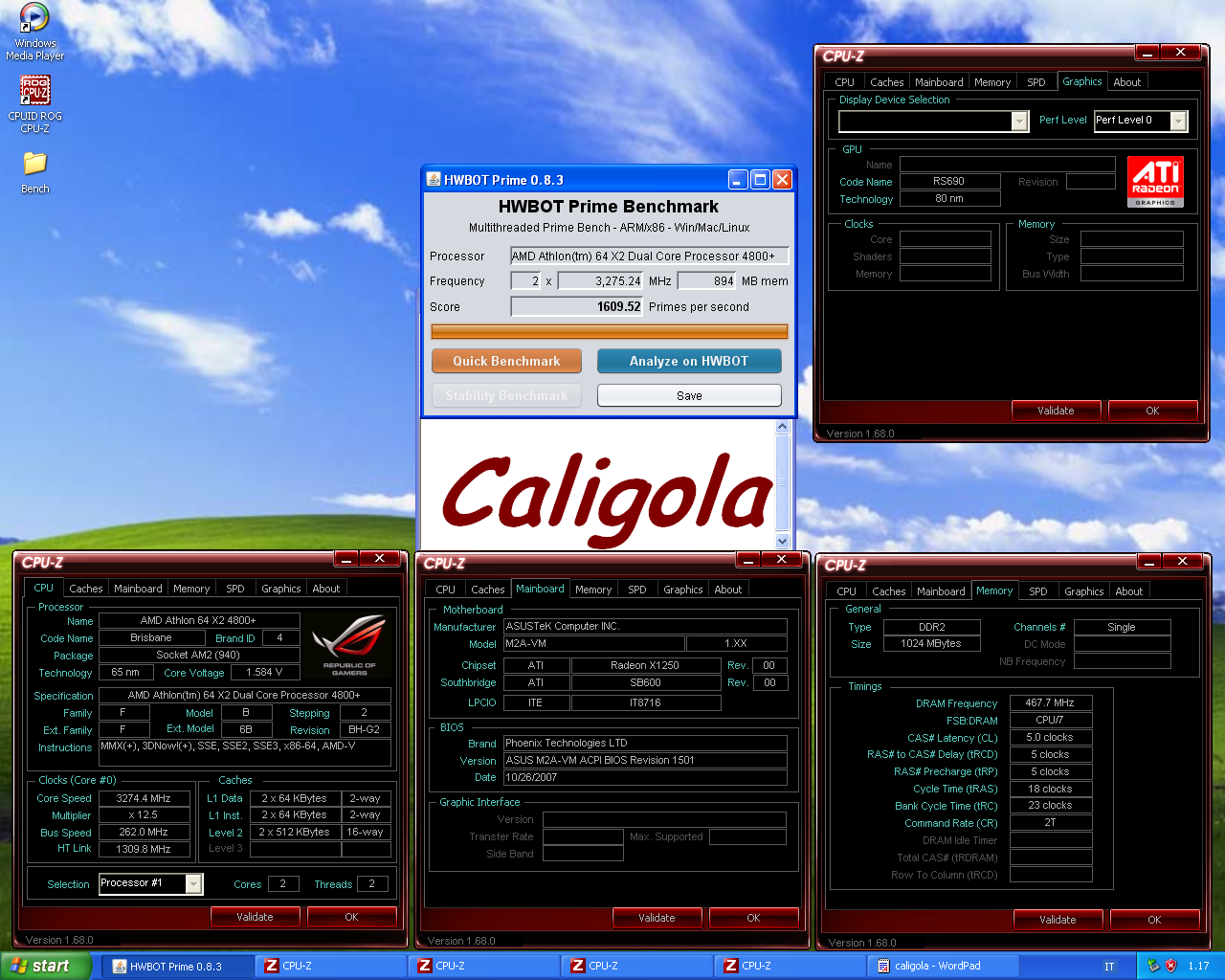The image size is (1225, 980).
Task: Click the clock showing 1.17 in tray
Action: click(1198, 967)
